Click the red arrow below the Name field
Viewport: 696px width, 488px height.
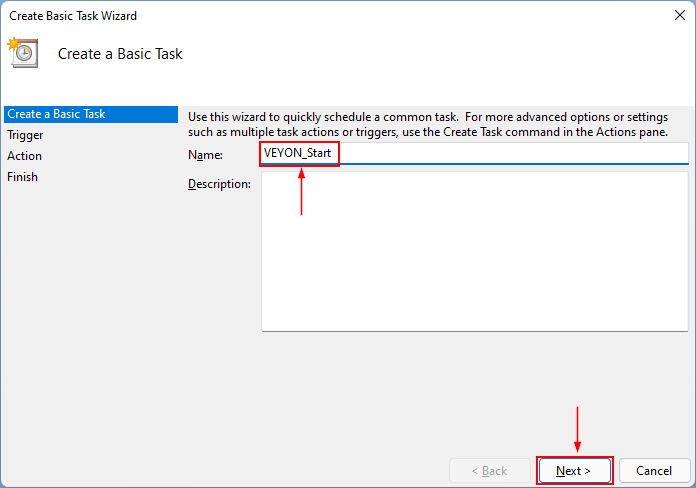coord(301,192)
